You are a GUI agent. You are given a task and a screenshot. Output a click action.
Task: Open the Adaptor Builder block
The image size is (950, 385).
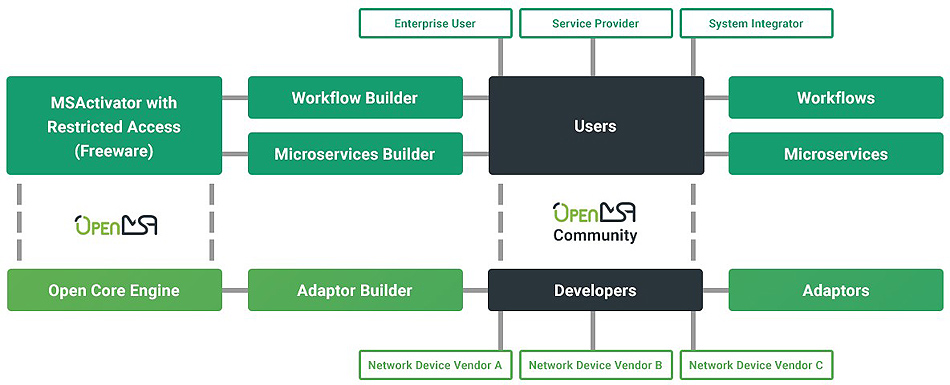click(x=355, y=290)
